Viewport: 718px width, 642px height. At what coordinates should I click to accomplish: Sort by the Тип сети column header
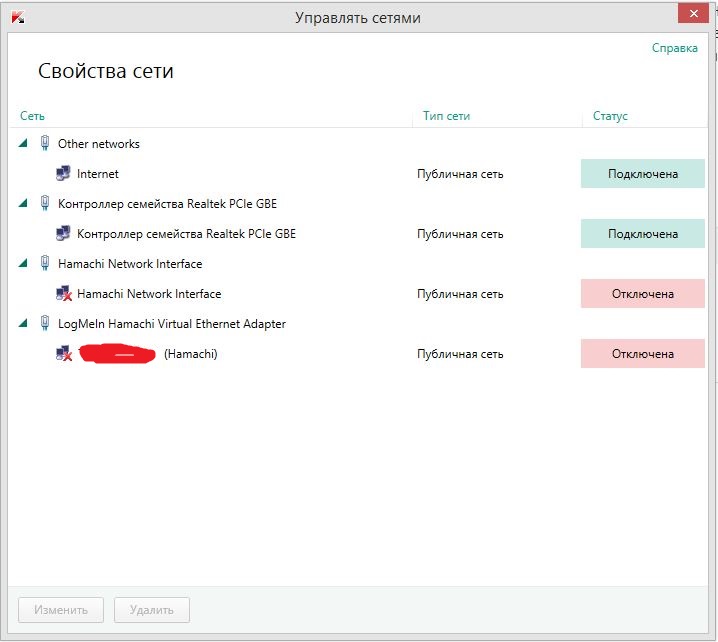(446, 116)
